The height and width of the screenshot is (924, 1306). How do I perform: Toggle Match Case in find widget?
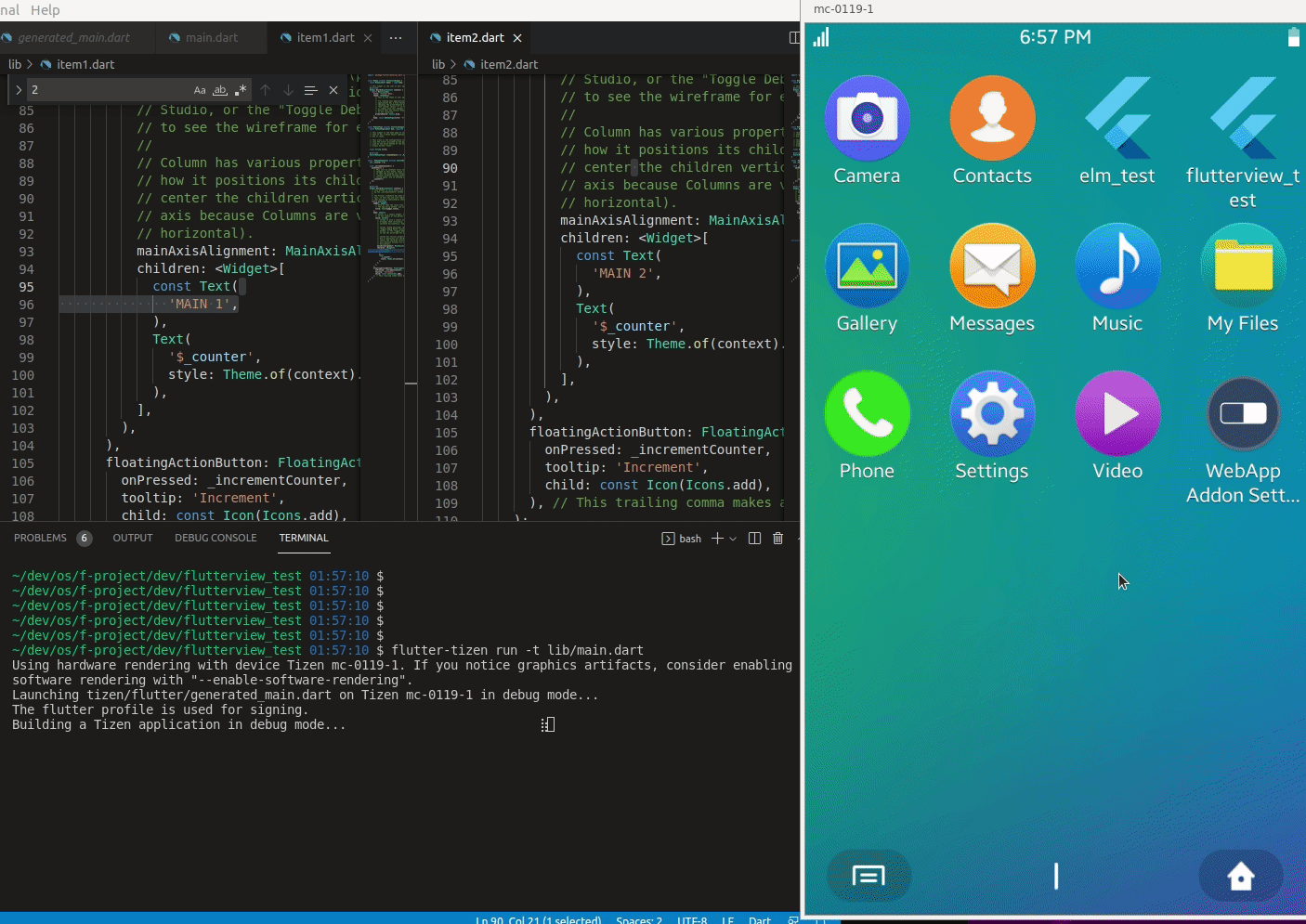200,90
